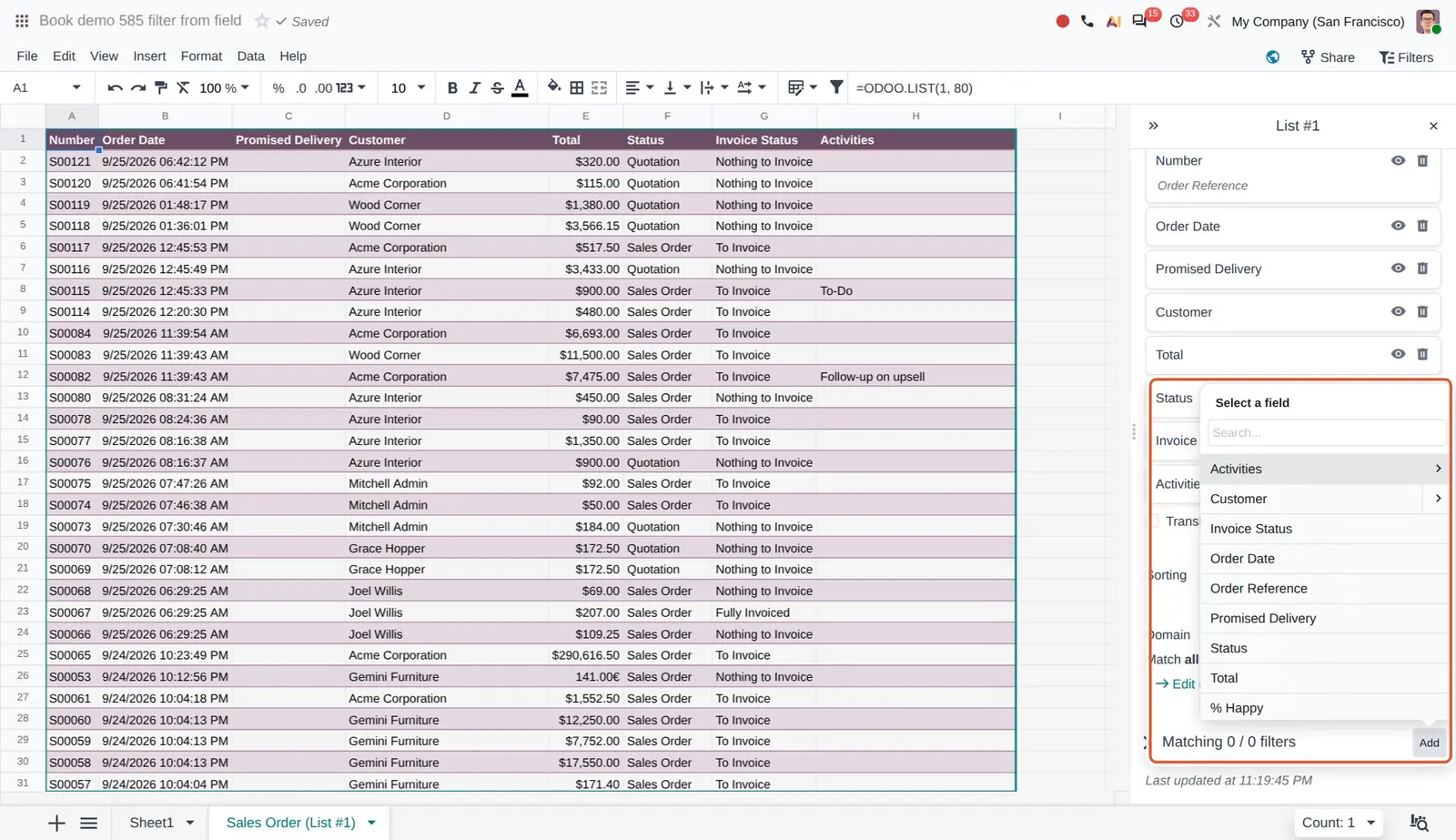
Task: Toggle visibility of Customer column
Action: tap(1398, 311)
